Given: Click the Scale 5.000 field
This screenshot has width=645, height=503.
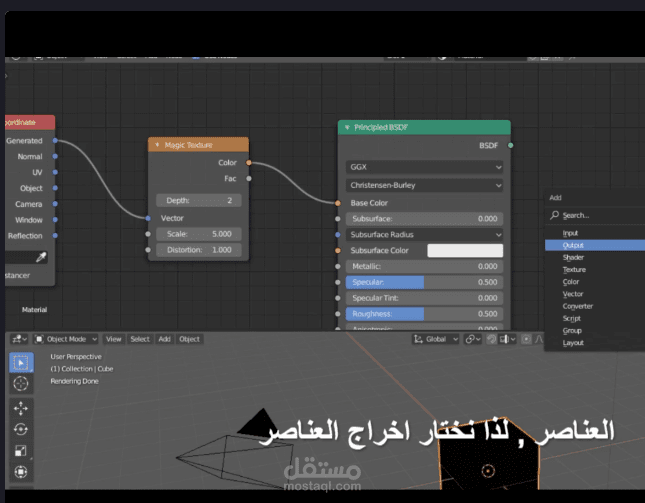Looking at the screenshot, I should [x=199, y=234].
